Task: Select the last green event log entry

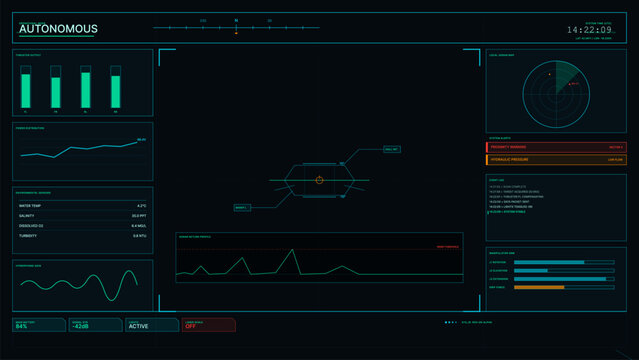Action: pos(507,212)
